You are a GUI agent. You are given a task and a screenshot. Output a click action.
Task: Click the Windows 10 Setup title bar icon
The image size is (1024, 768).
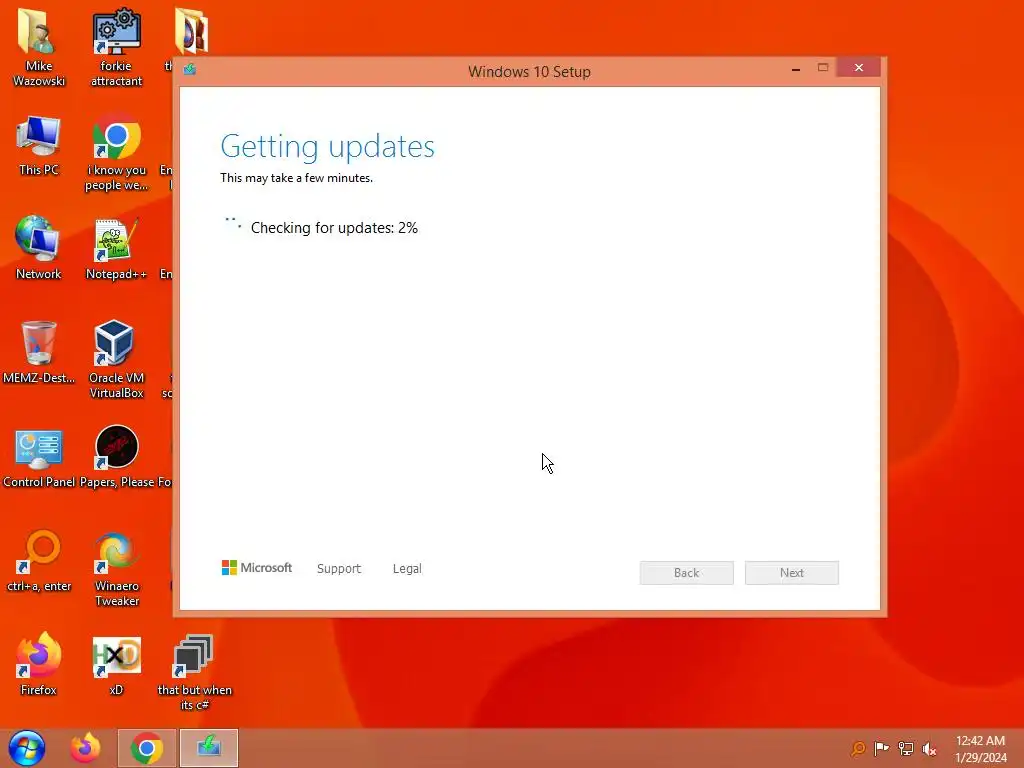(x=190, y=69)
